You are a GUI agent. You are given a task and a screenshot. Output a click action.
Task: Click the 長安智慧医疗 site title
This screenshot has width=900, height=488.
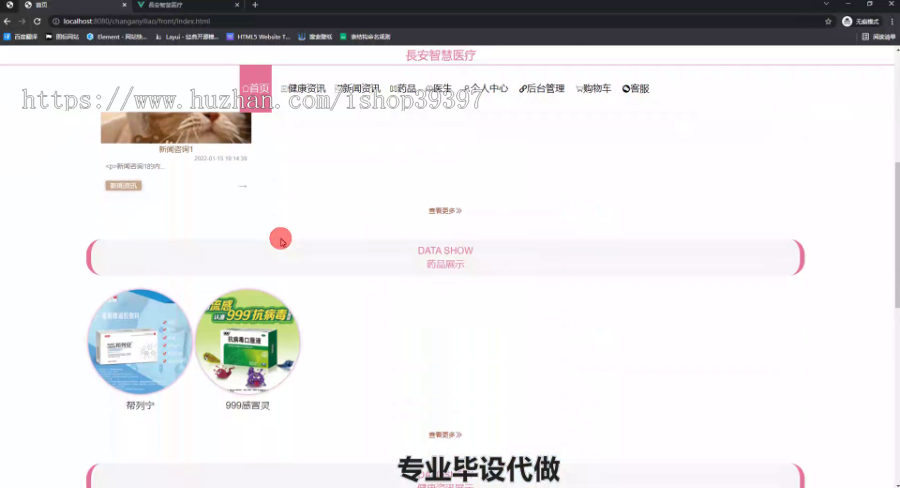441,56
